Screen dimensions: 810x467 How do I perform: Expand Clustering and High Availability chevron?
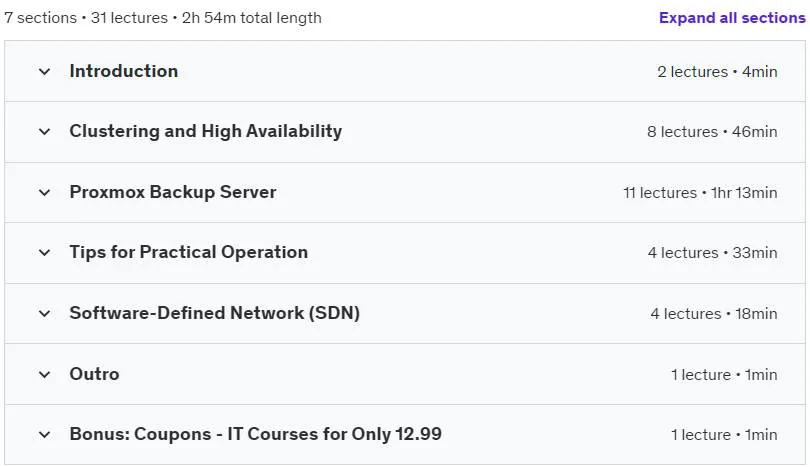(x=44, y=132)
